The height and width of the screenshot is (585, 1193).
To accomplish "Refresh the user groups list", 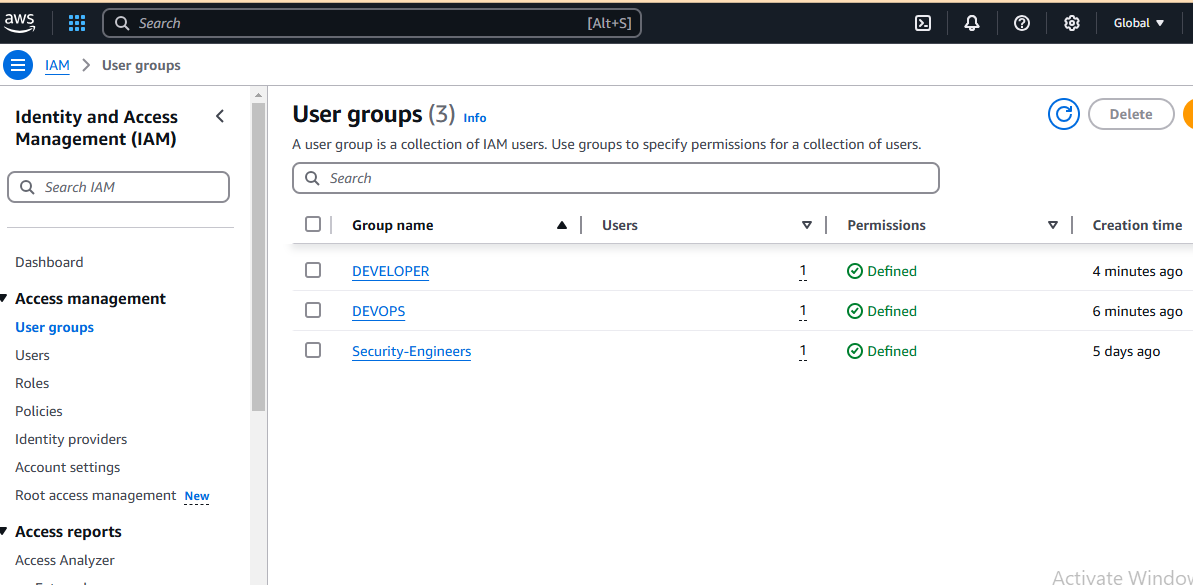I will pos(1064,114).
